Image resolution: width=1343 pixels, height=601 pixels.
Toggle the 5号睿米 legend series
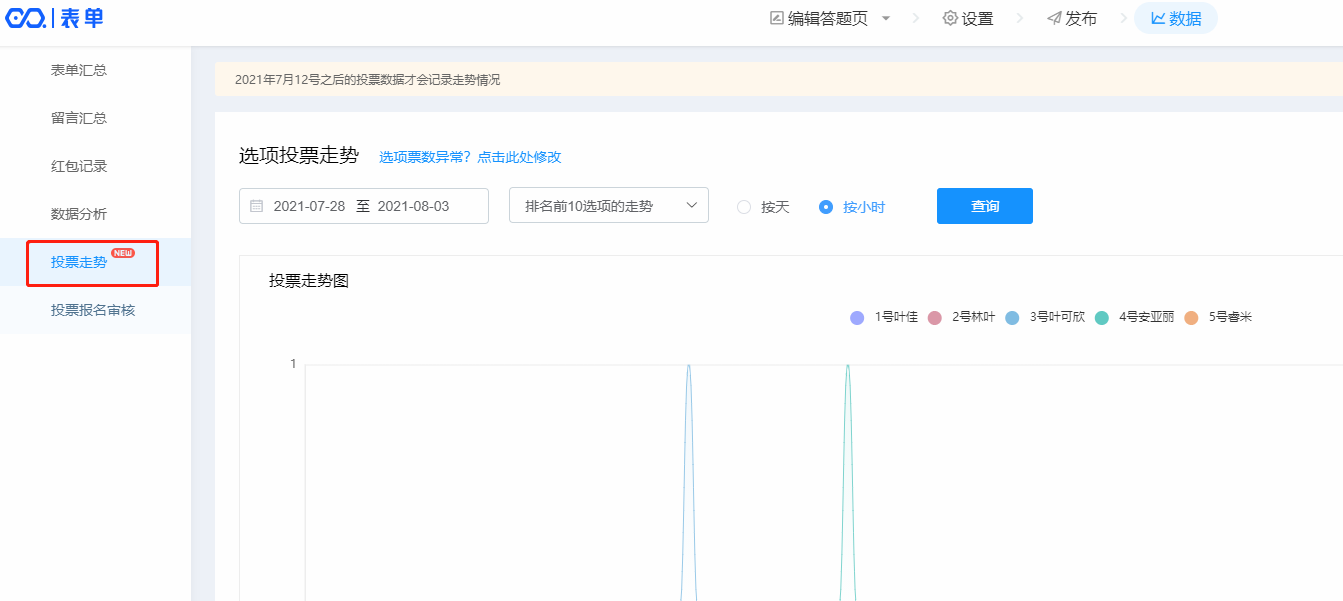pyautogui.click(x=1218, y=317)
